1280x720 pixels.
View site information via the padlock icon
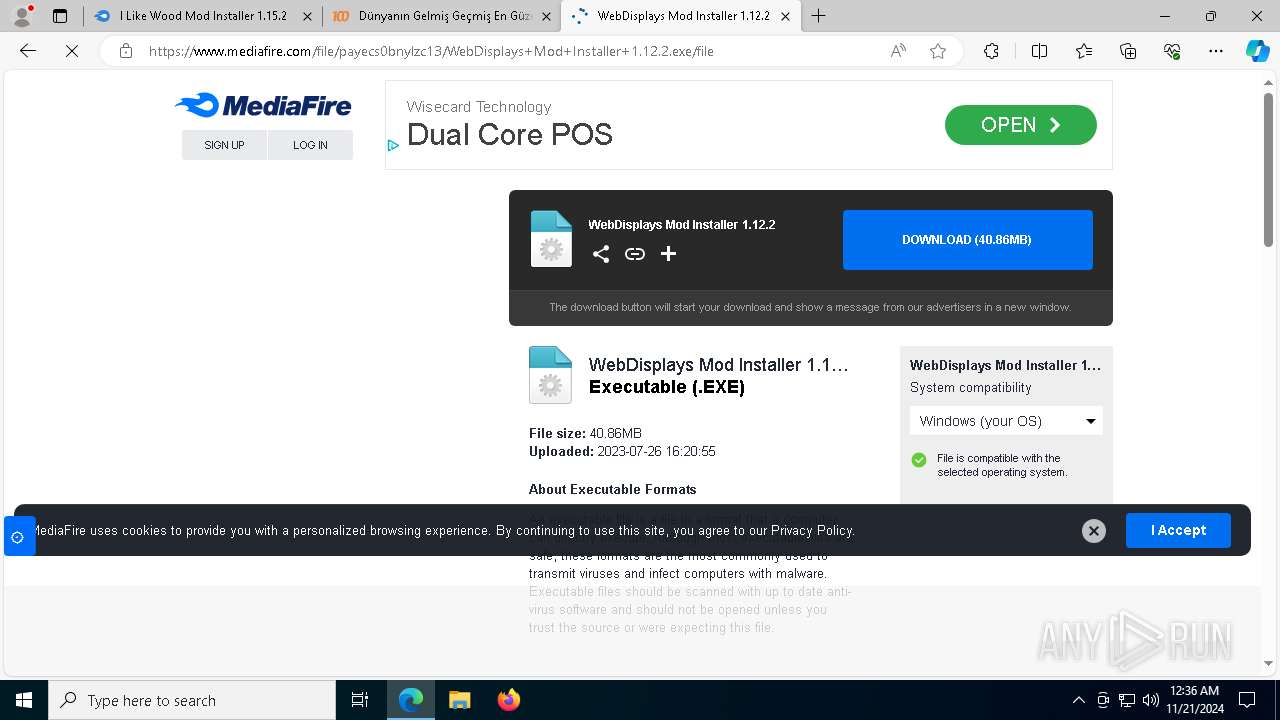click(126, 51)
